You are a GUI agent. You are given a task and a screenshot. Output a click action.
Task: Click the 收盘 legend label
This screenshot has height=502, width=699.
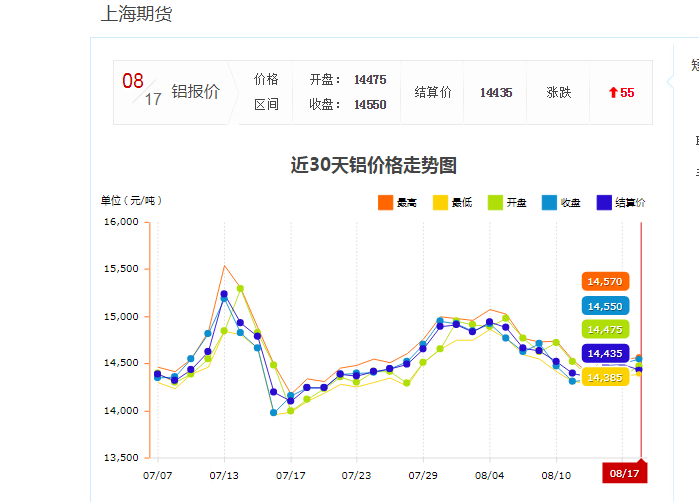(571, 203)
